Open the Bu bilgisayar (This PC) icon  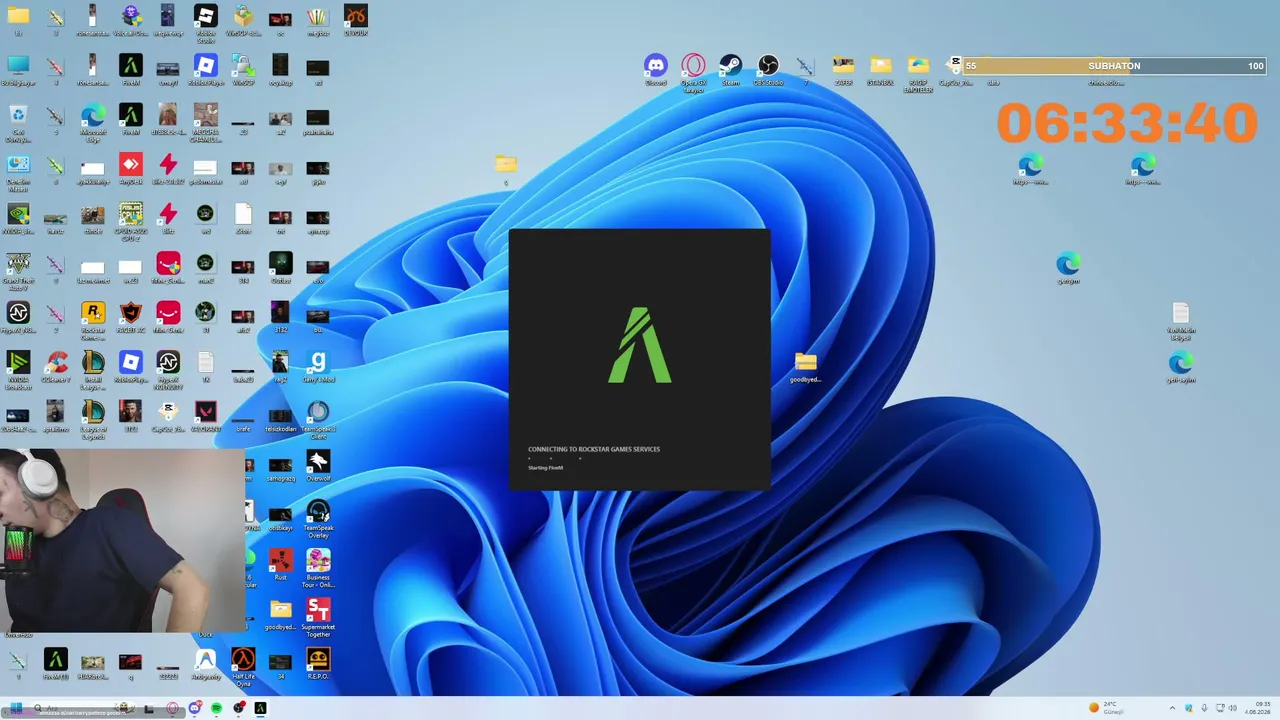[x=18, y=71]
